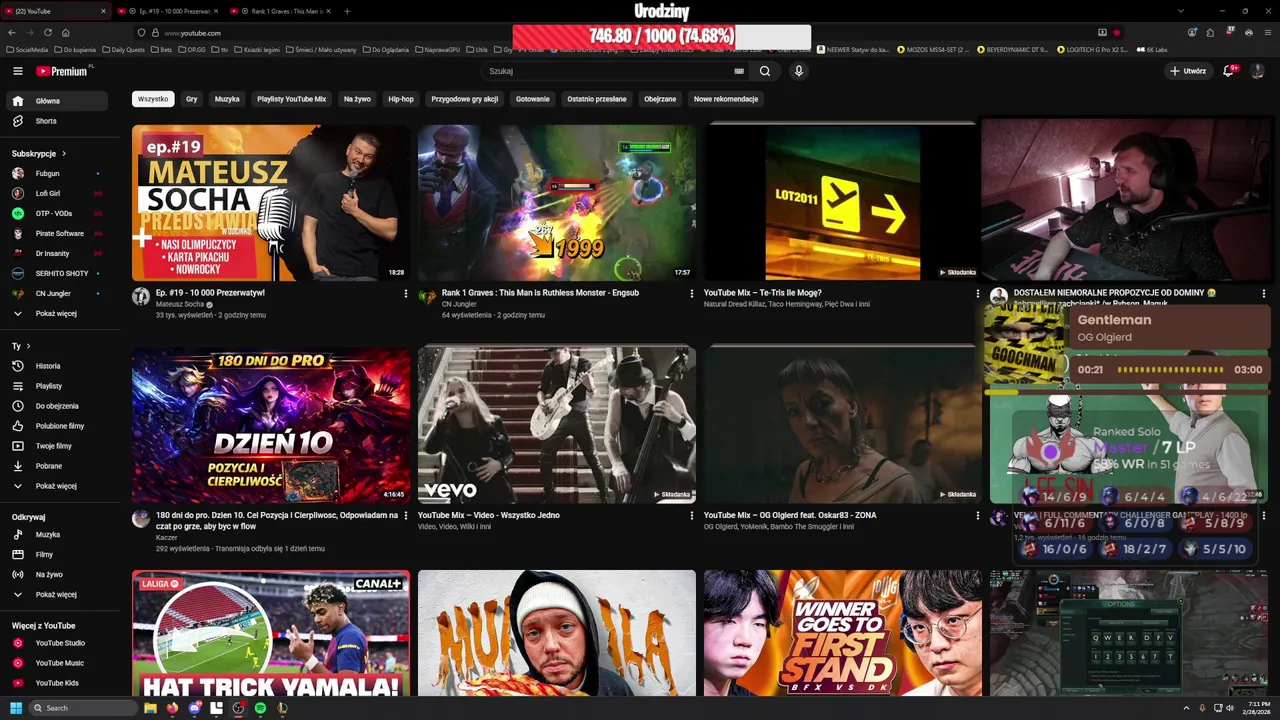Expand Pokaż więcej under Ty section

(58, 486)
